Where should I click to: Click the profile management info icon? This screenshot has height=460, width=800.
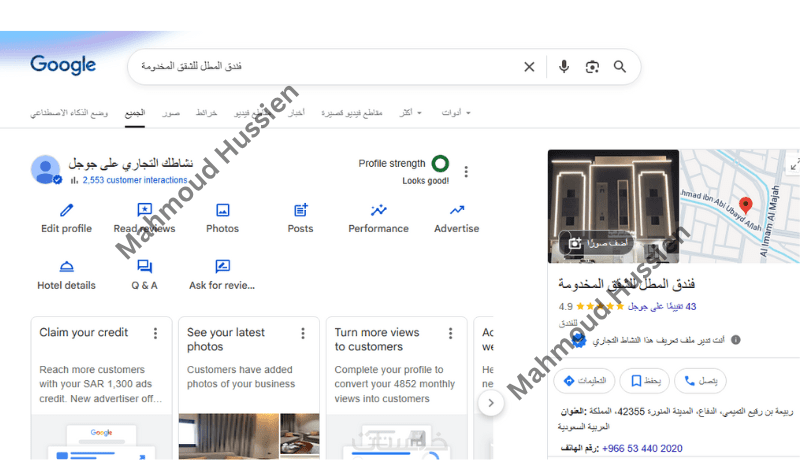tap(736, 340)
